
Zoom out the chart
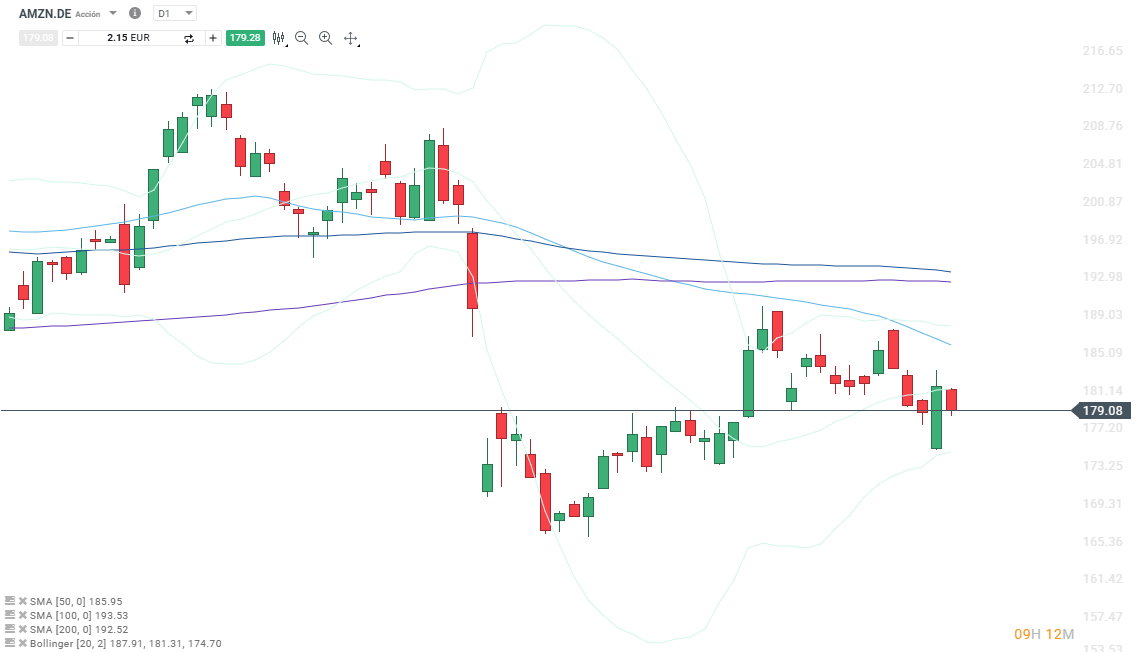click(301, 38)
